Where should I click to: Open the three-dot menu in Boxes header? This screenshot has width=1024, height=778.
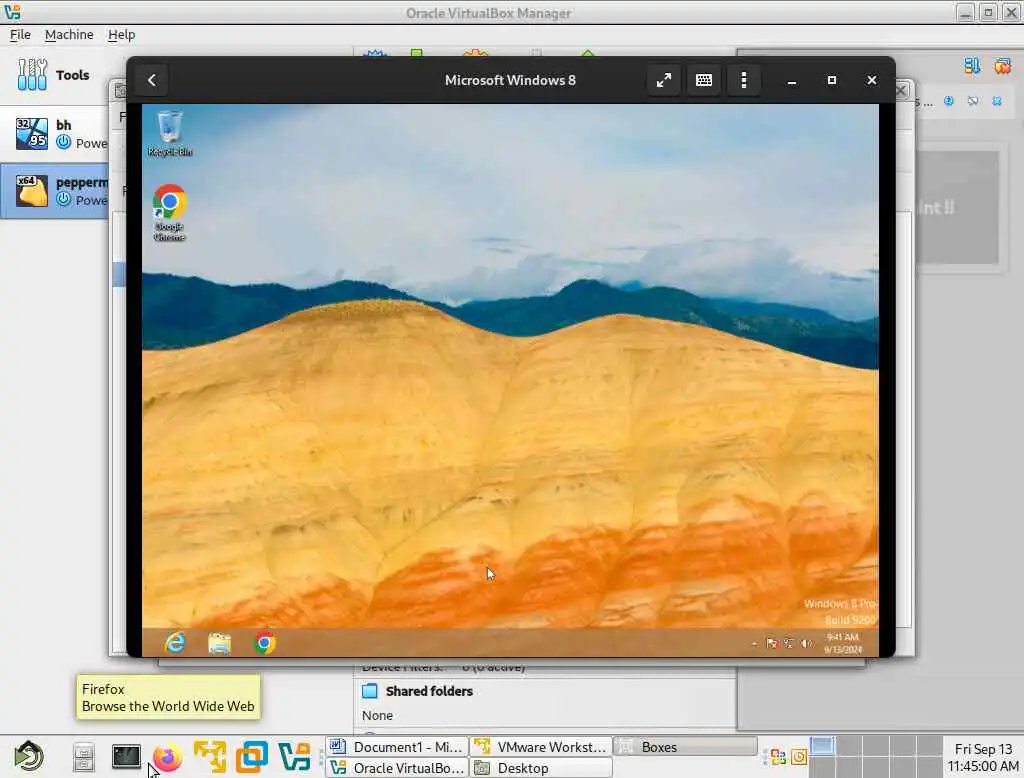coord(744,80)
